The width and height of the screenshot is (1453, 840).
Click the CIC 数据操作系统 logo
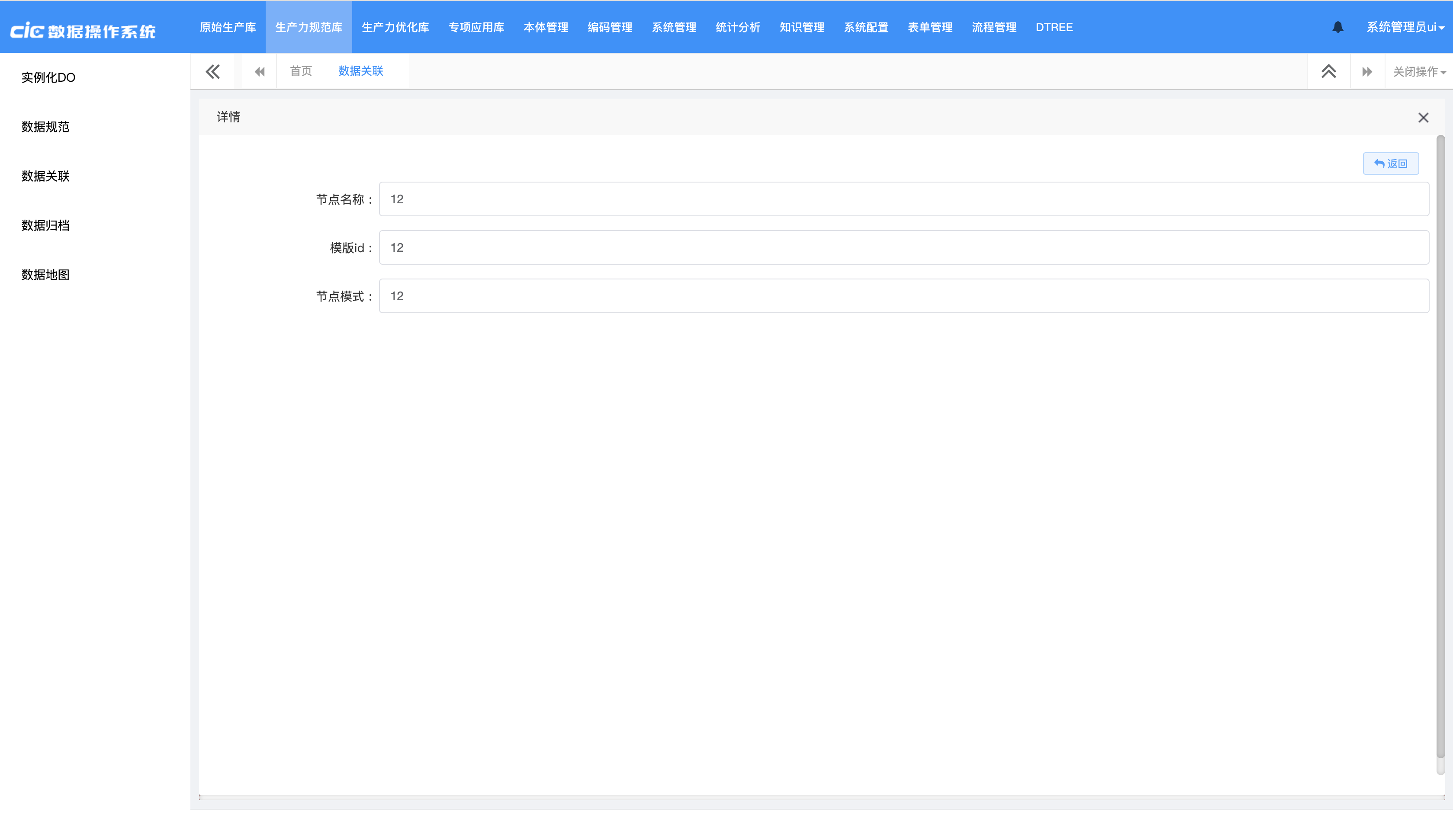point(83,31)
